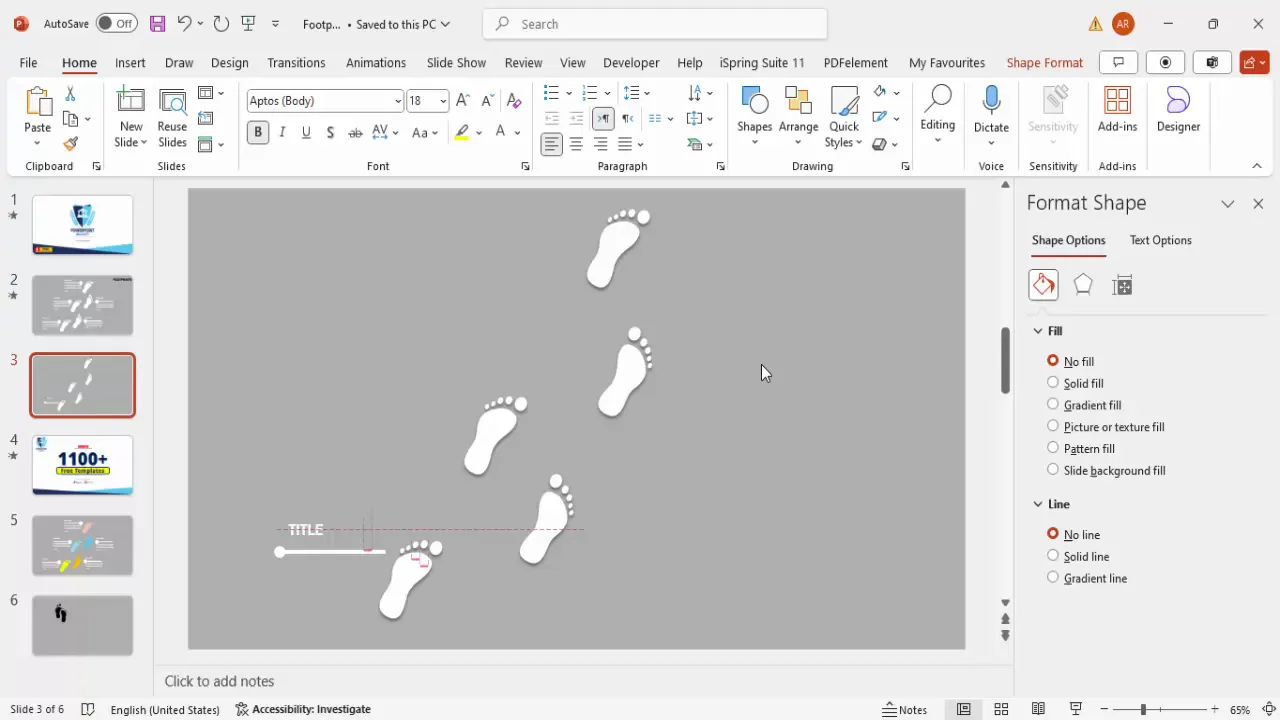Select the Gradient fill option
This screenshot has height=720, width=1280.
pyautogui.click(x=1053, y=405)
